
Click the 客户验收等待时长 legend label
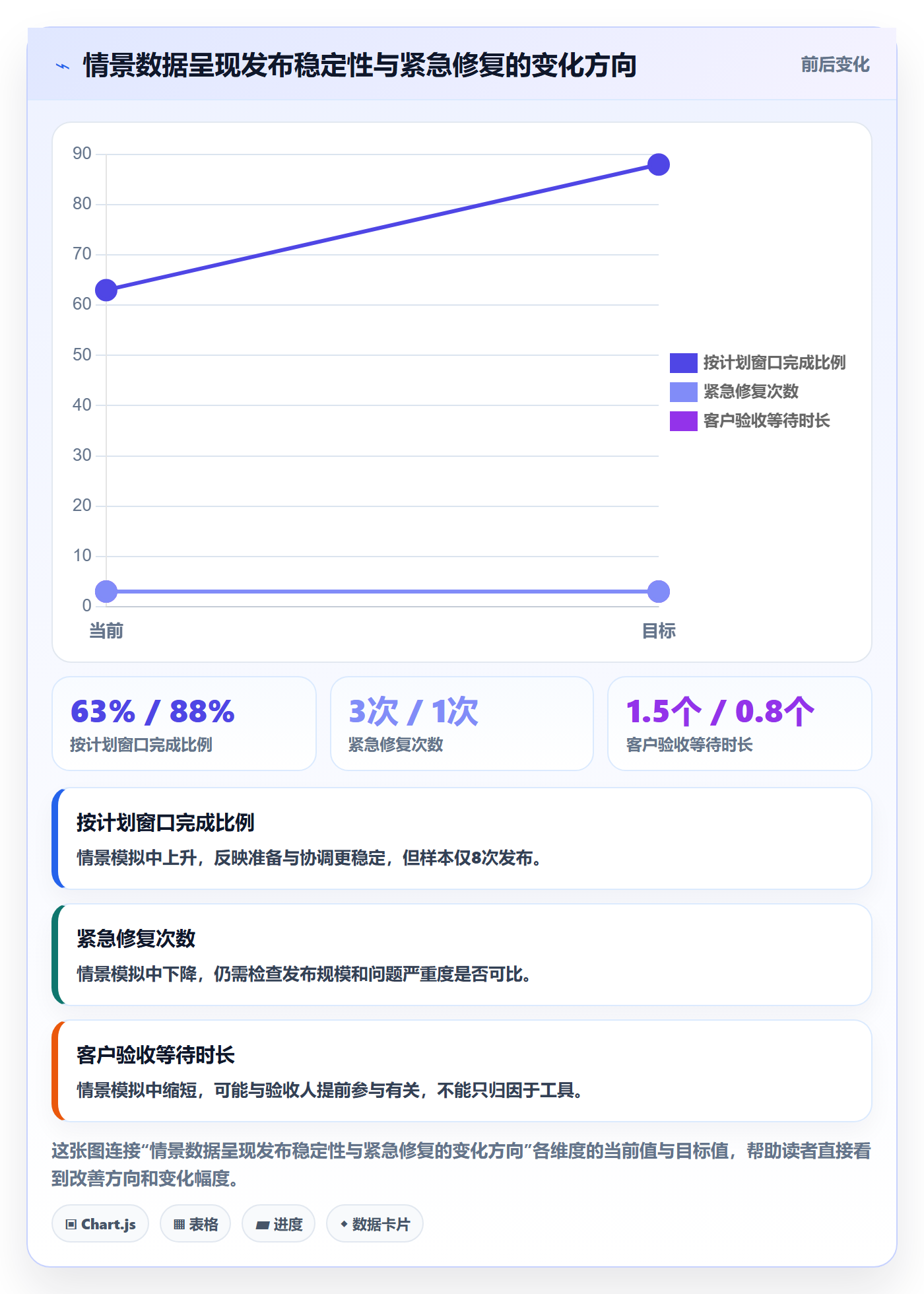tap(766, 421)
